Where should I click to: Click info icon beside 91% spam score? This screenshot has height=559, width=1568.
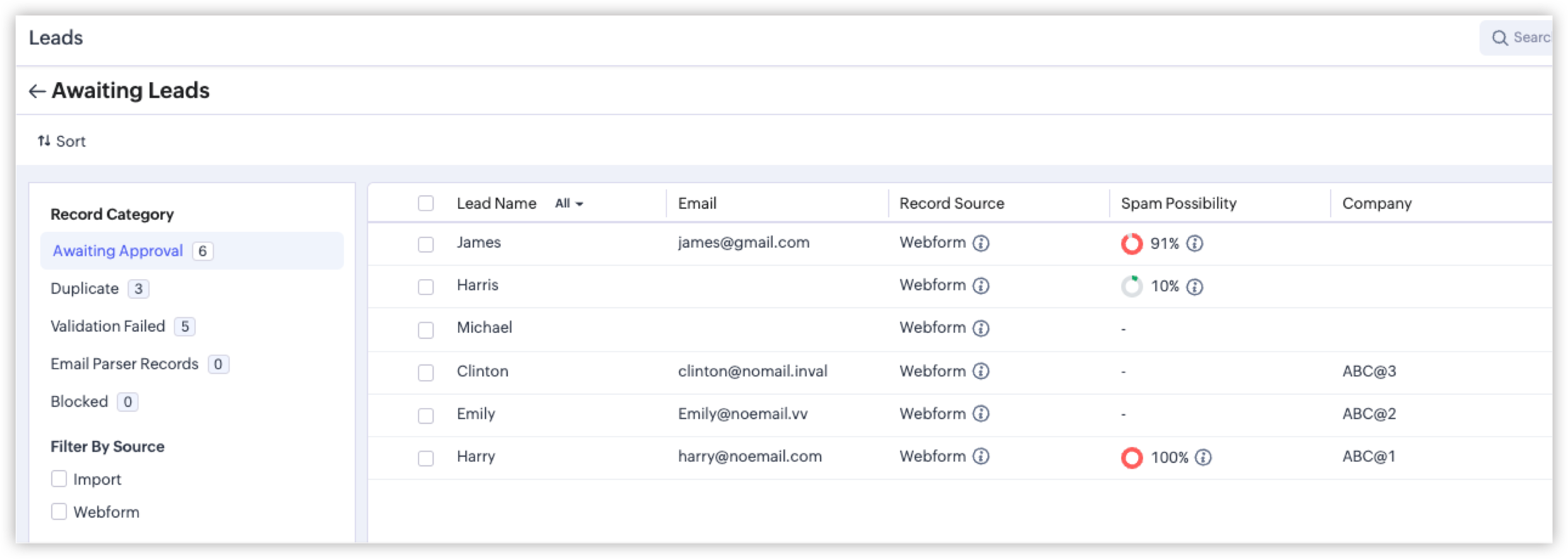pyautogui.click(x=1194, y=244)
